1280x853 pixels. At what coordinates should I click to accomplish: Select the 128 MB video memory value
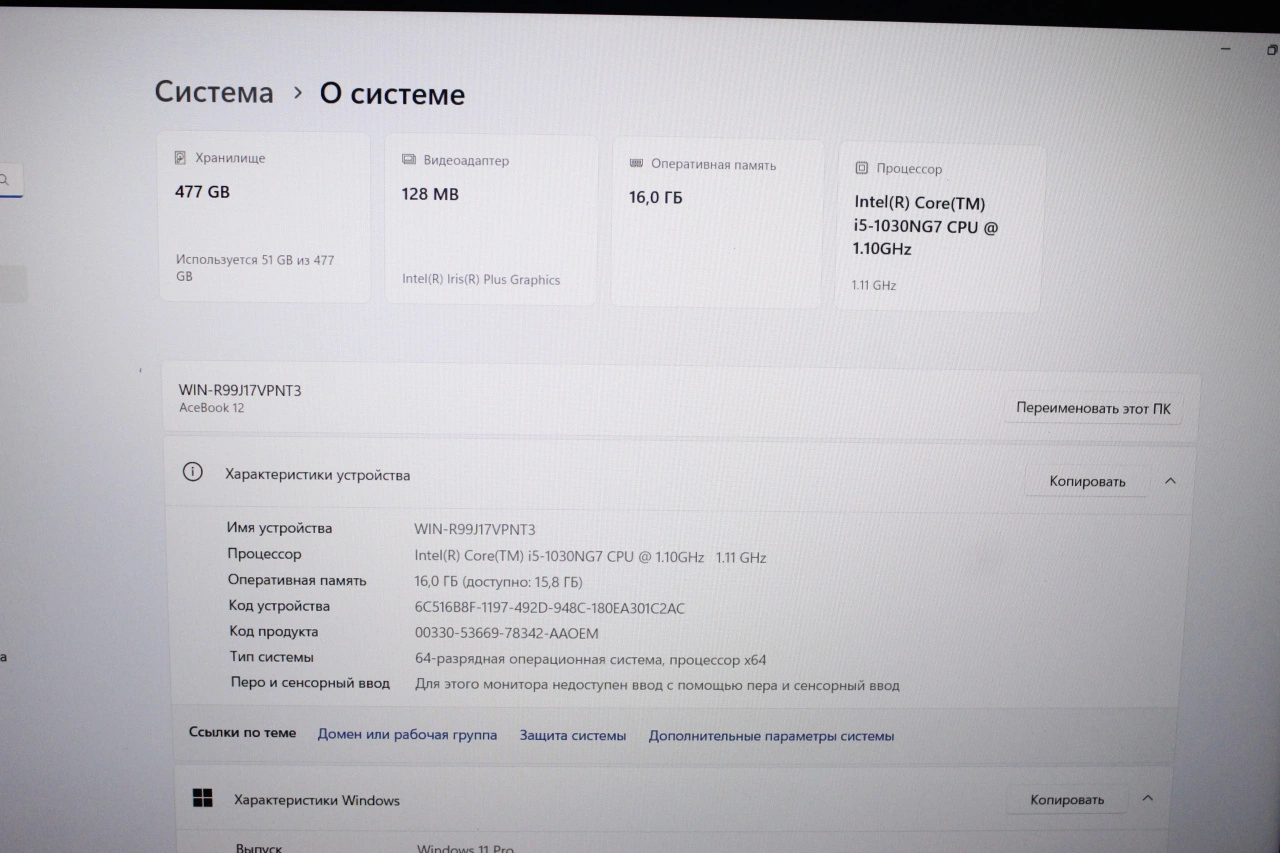coord(430,194)
